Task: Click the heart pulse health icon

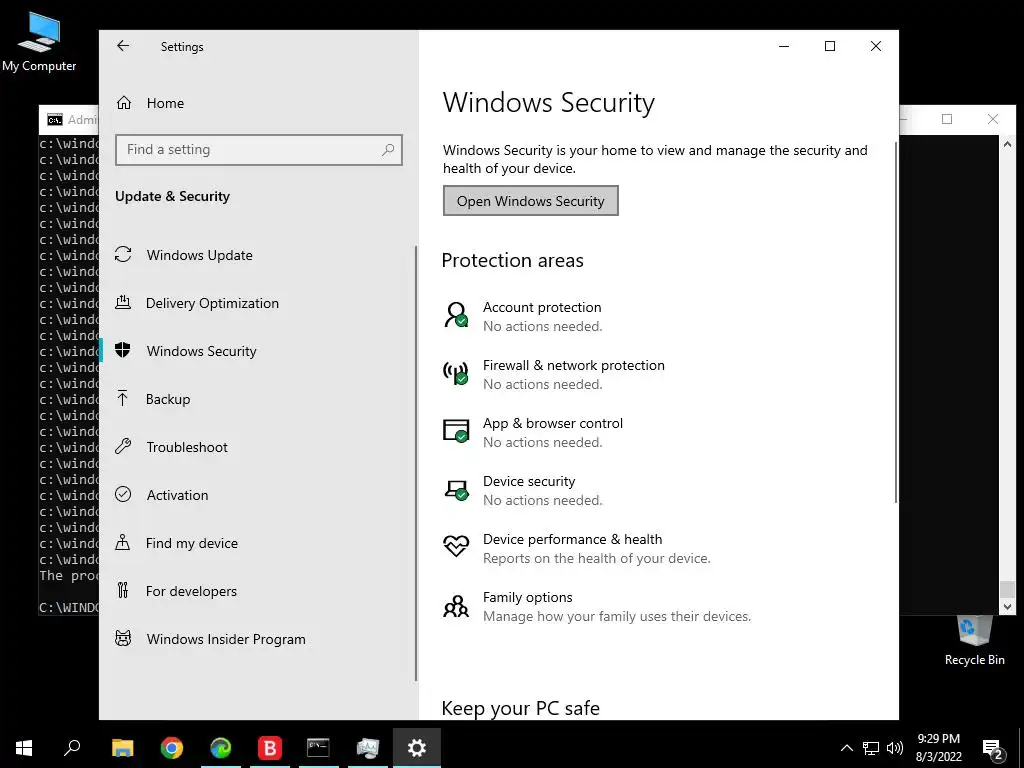Action: 456,546
